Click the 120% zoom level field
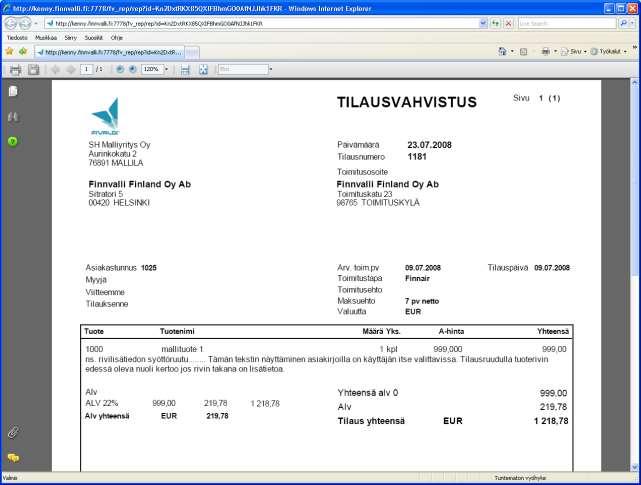 (152, 70)
